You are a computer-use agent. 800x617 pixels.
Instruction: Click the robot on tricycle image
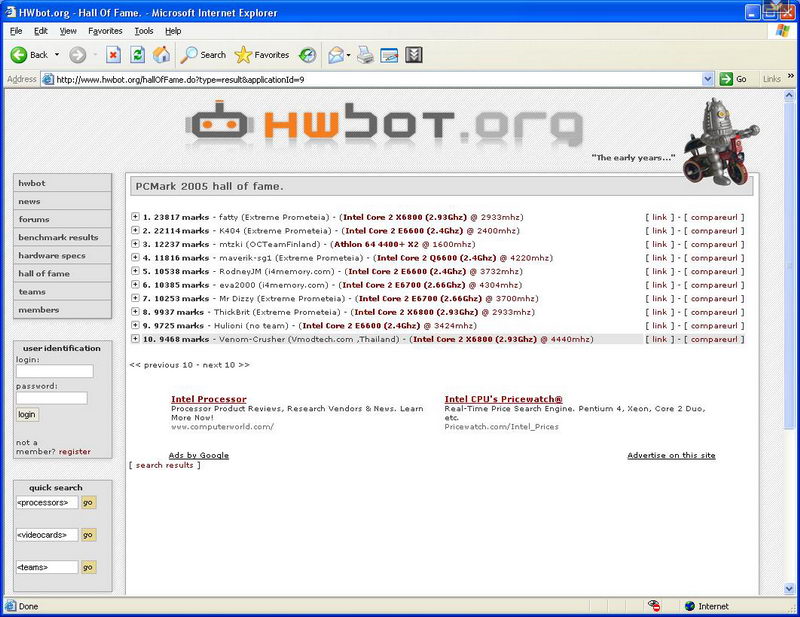[x=721, y=141]
